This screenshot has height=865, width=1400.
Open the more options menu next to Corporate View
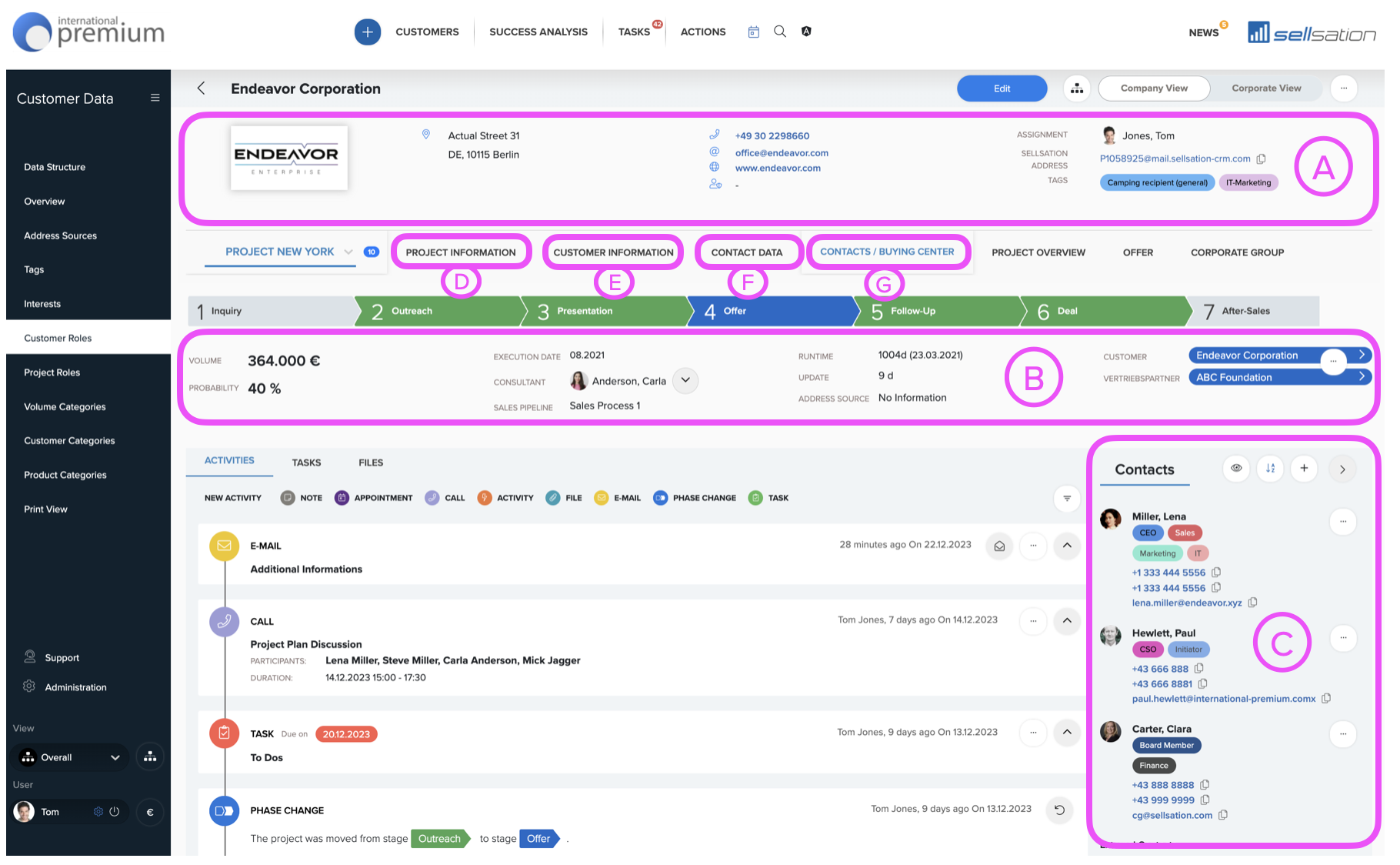[x=1344, y=89]
